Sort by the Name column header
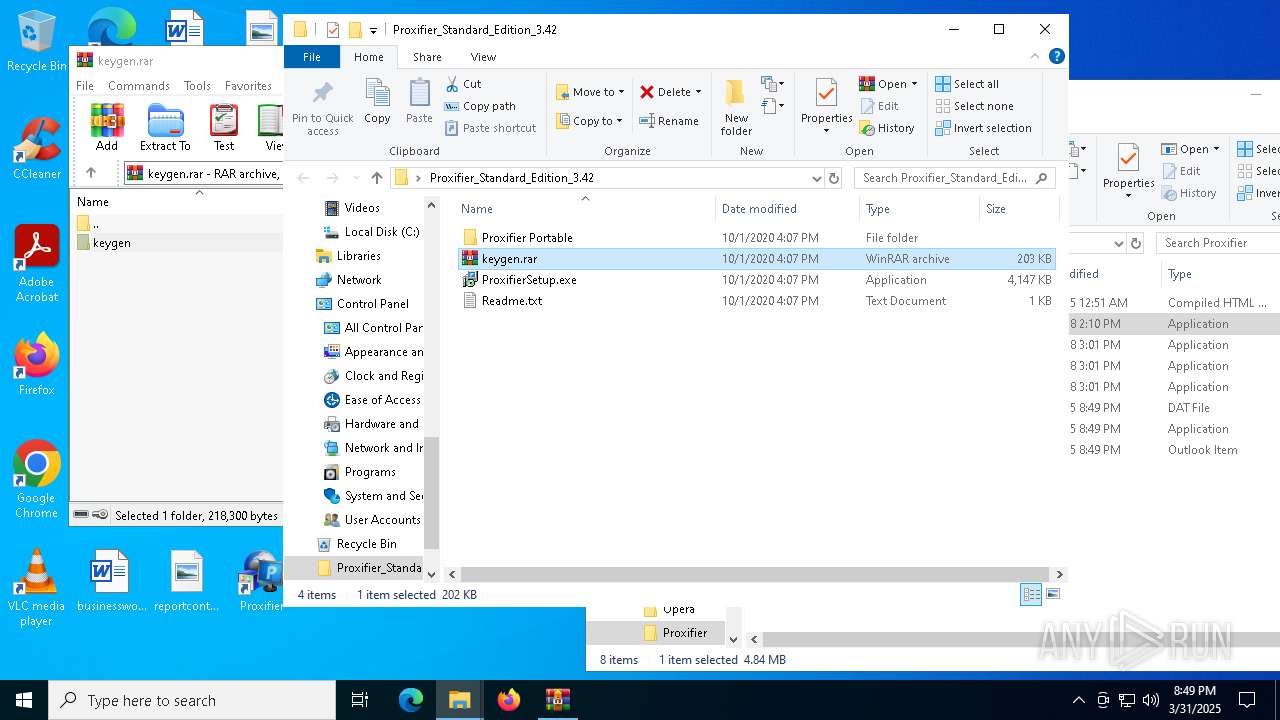1280x720 pixels. [585, 209]
